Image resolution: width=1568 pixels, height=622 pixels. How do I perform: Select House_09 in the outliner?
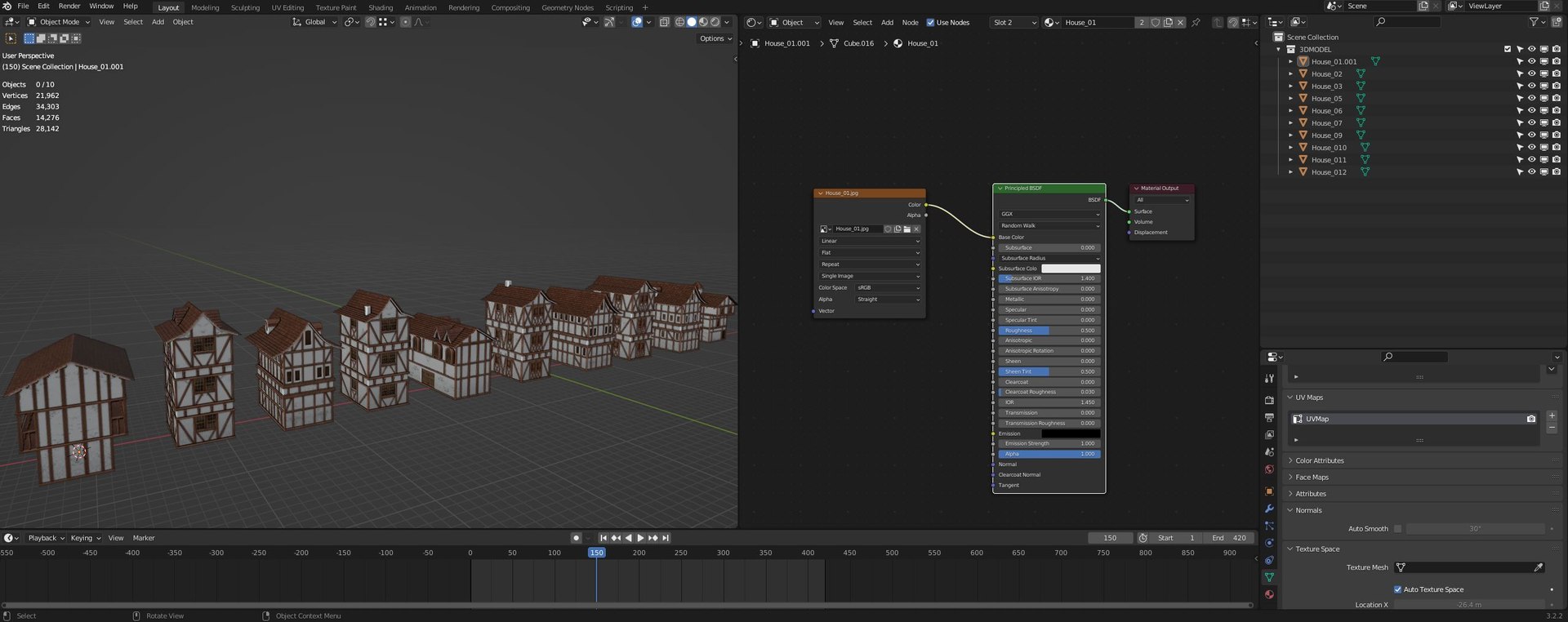[x=1326, y=136]
